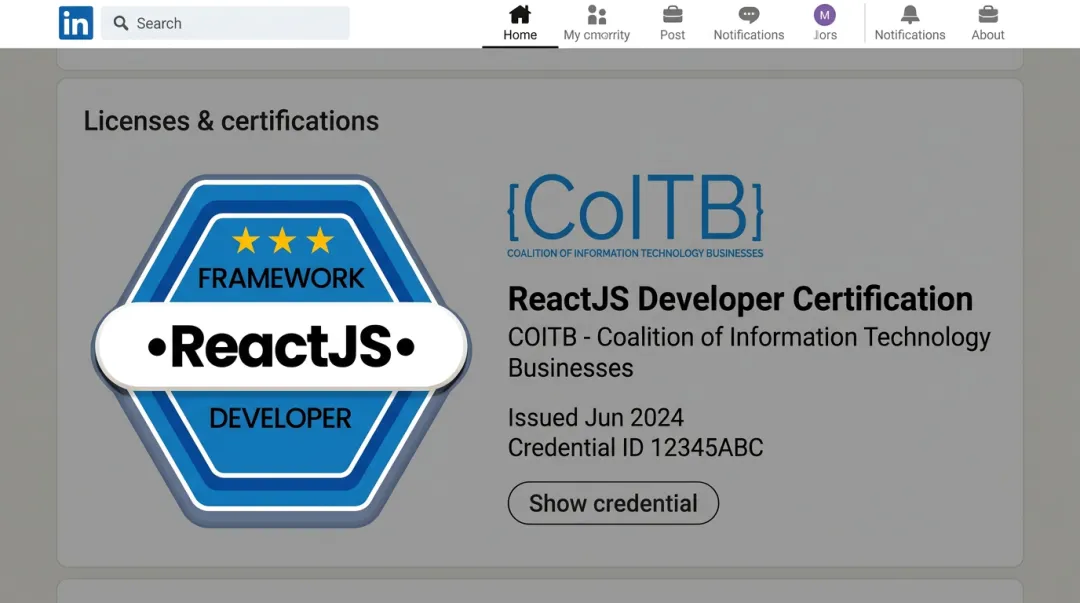Viewport: 1080px width, 603px height.
Task: Click the people icon above My cmorrity
Action: click(x=596, y=14)
